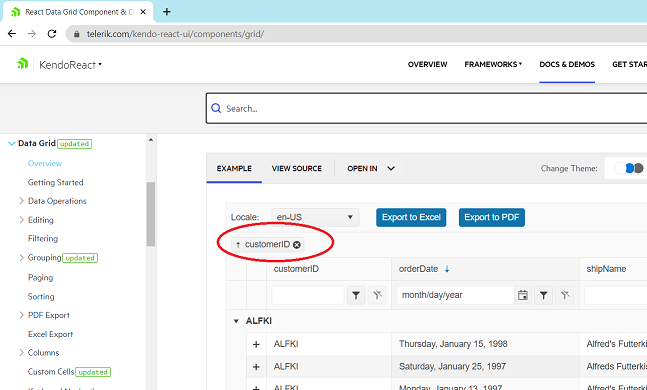
Task: Click the KendoReact green logo icon
Action: tap(22, 64)
